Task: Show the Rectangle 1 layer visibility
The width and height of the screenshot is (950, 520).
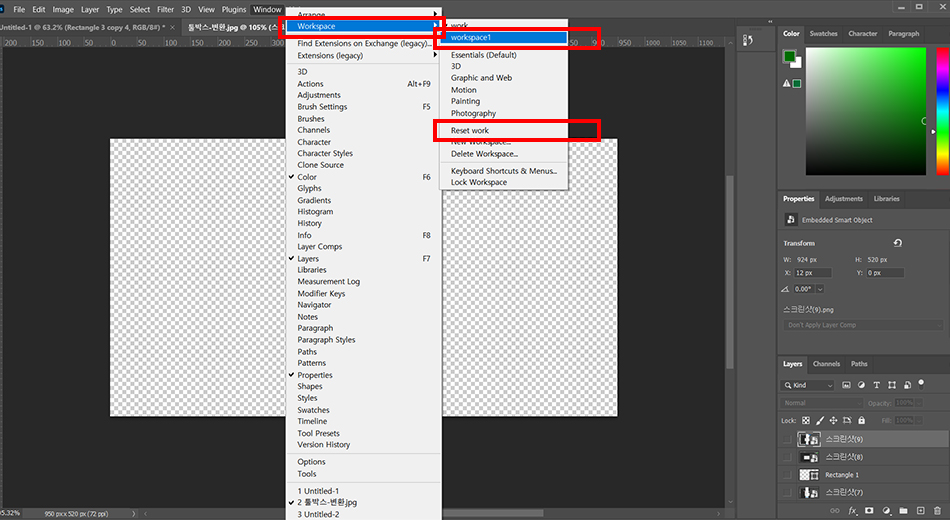Action: [x=786, y=475]
